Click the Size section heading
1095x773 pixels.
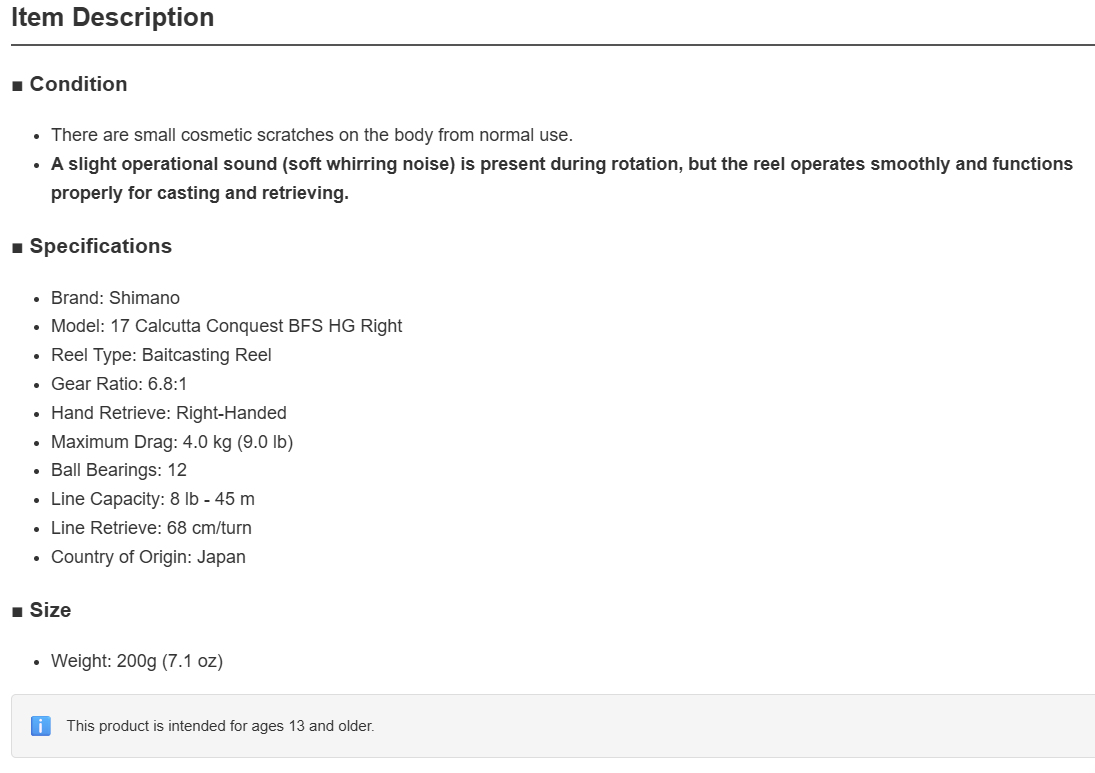50,610
